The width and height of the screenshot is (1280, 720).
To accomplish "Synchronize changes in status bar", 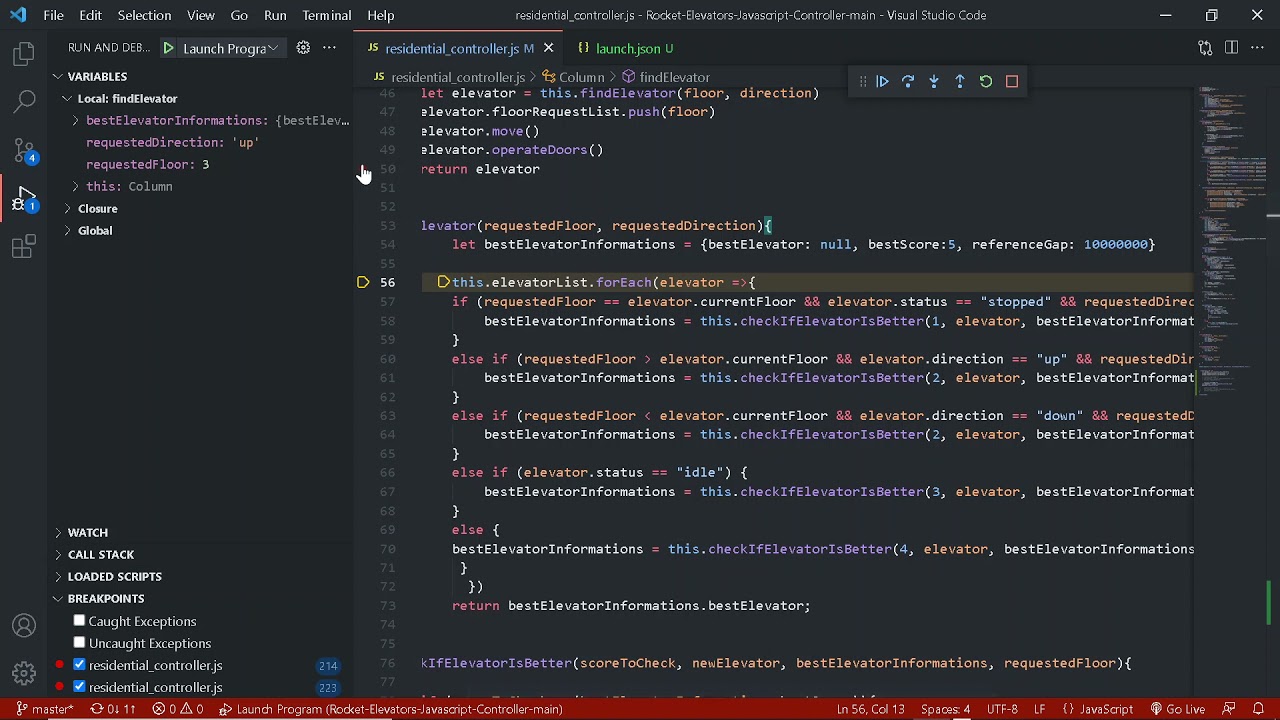I will pyautogui.click(x=112, y=710).
